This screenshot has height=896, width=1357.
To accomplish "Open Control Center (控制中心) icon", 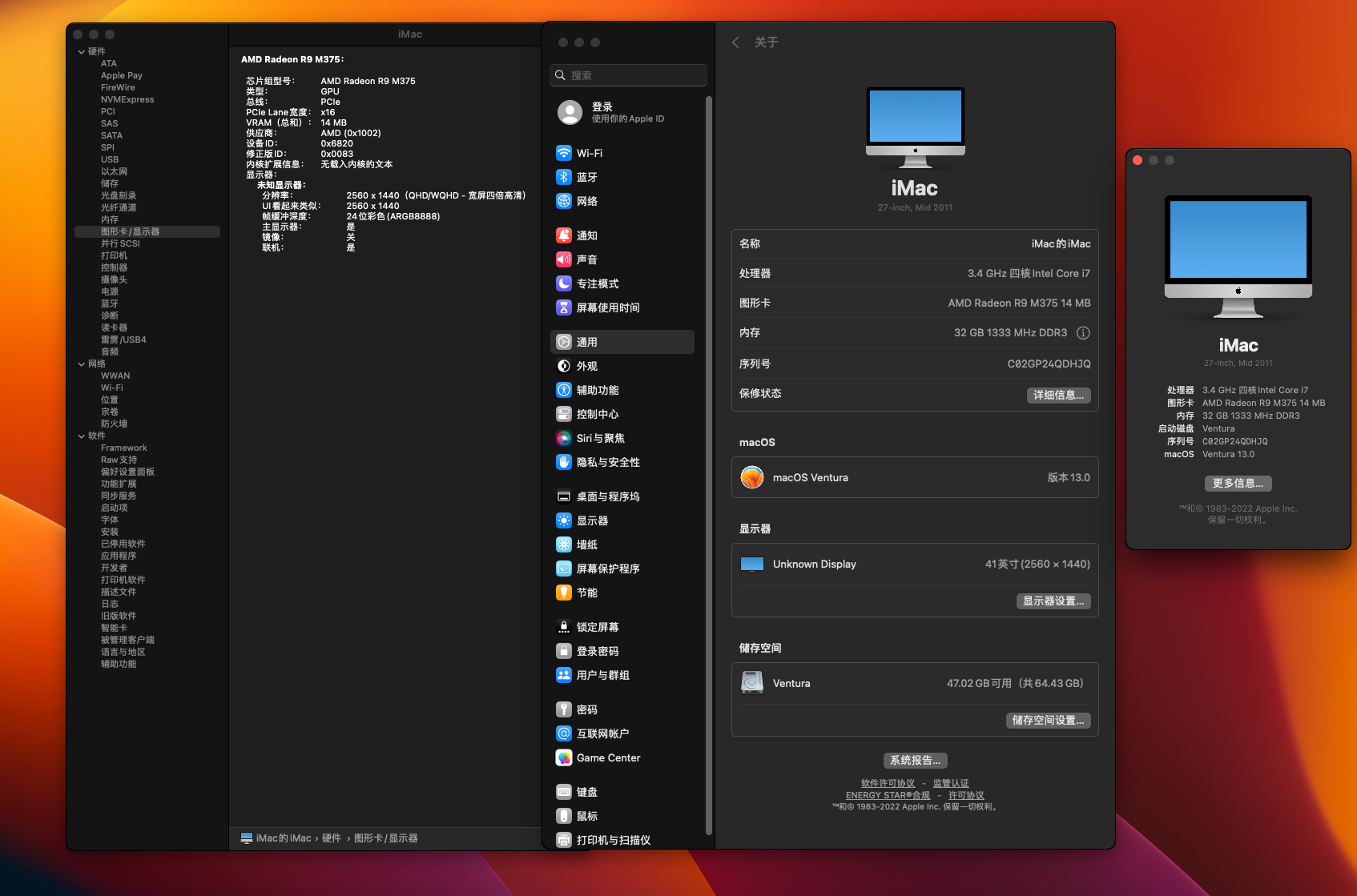I will tap(564, 414).
